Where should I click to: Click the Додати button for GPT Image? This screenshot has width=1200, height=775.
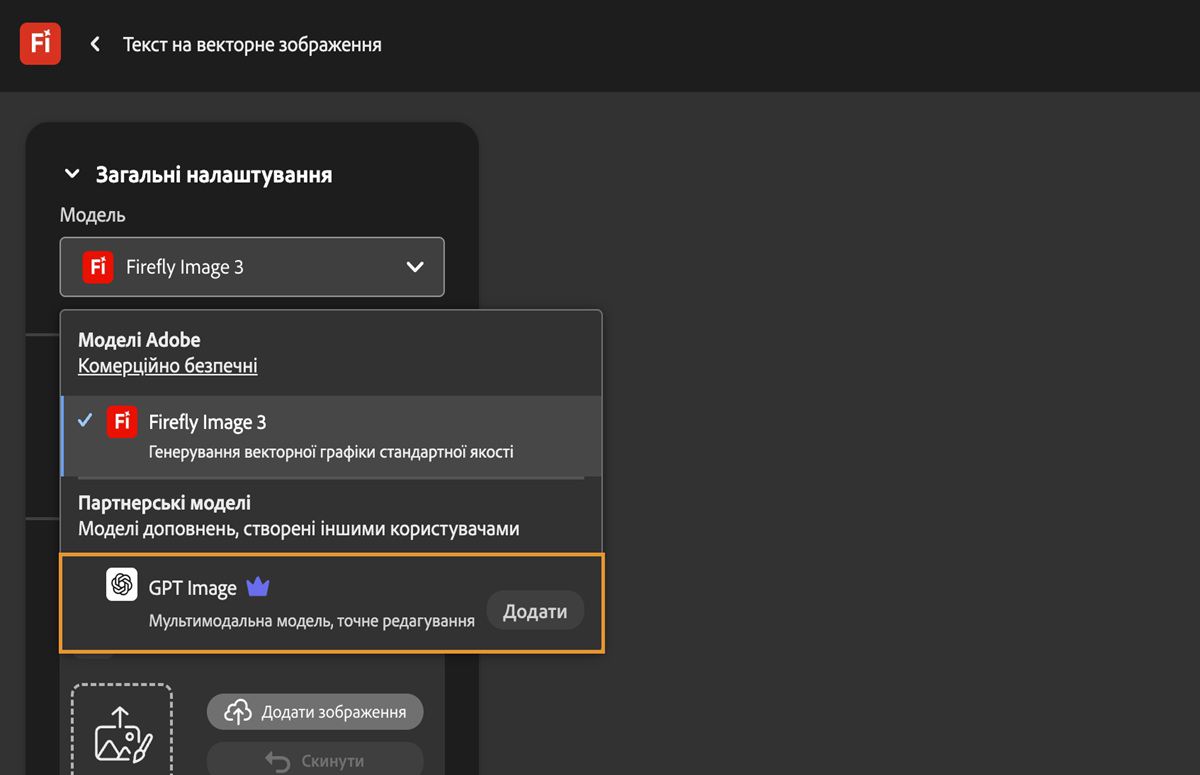[535, 611]
